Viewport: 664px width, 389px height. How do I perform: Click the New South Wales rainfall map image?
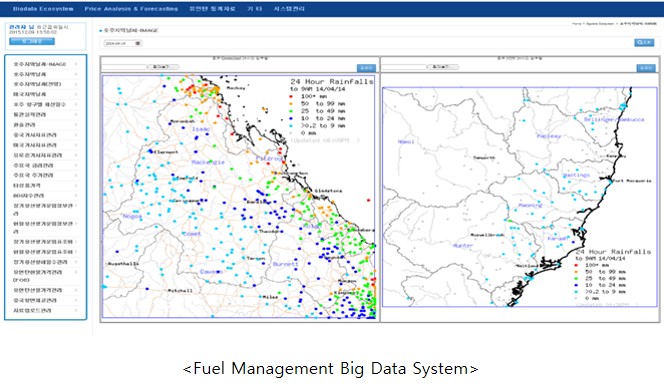tap(520, 197)
